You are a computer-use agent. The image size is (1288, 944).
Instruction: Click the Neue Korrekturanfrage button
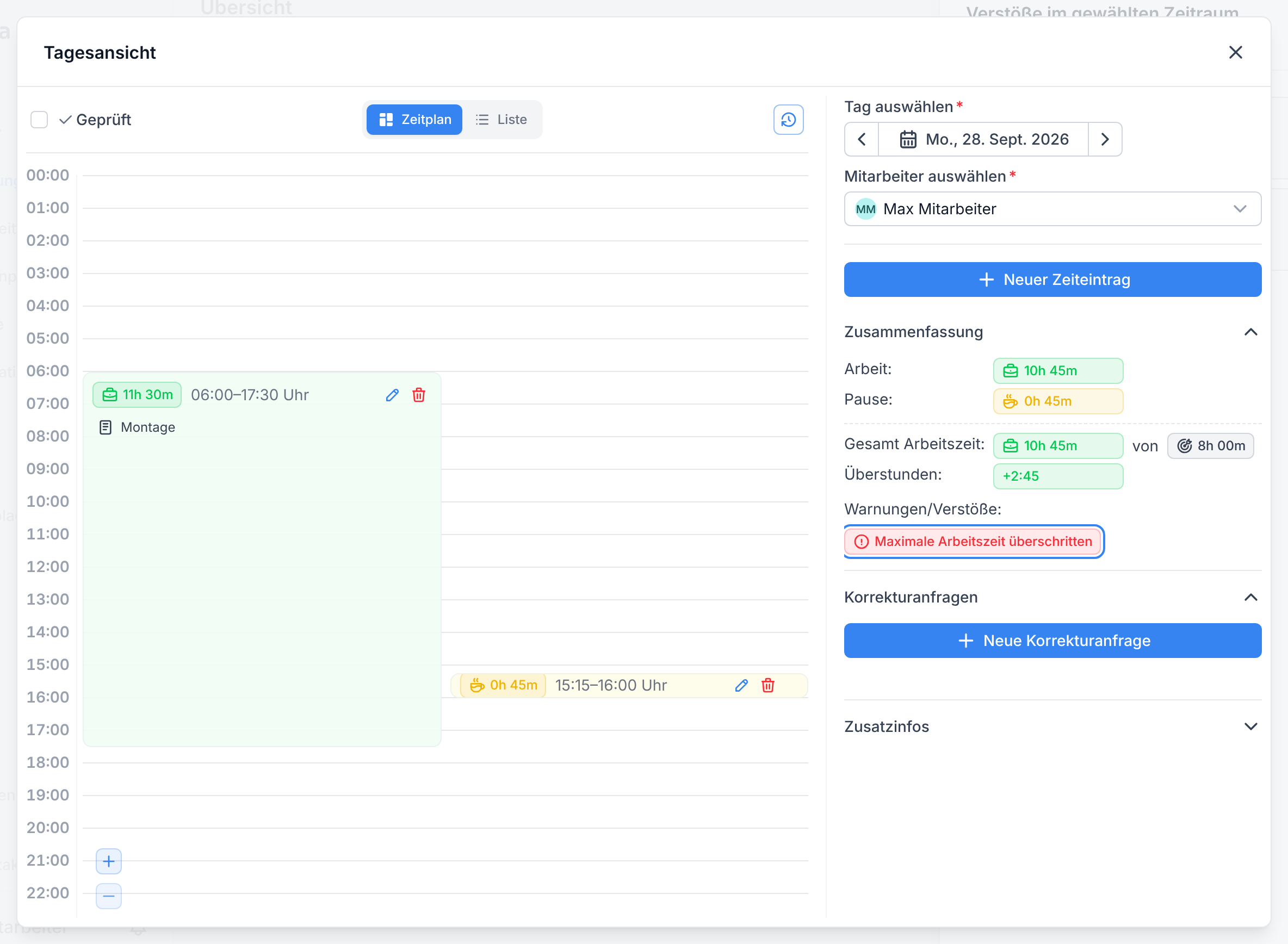(x=1052, y=641)
